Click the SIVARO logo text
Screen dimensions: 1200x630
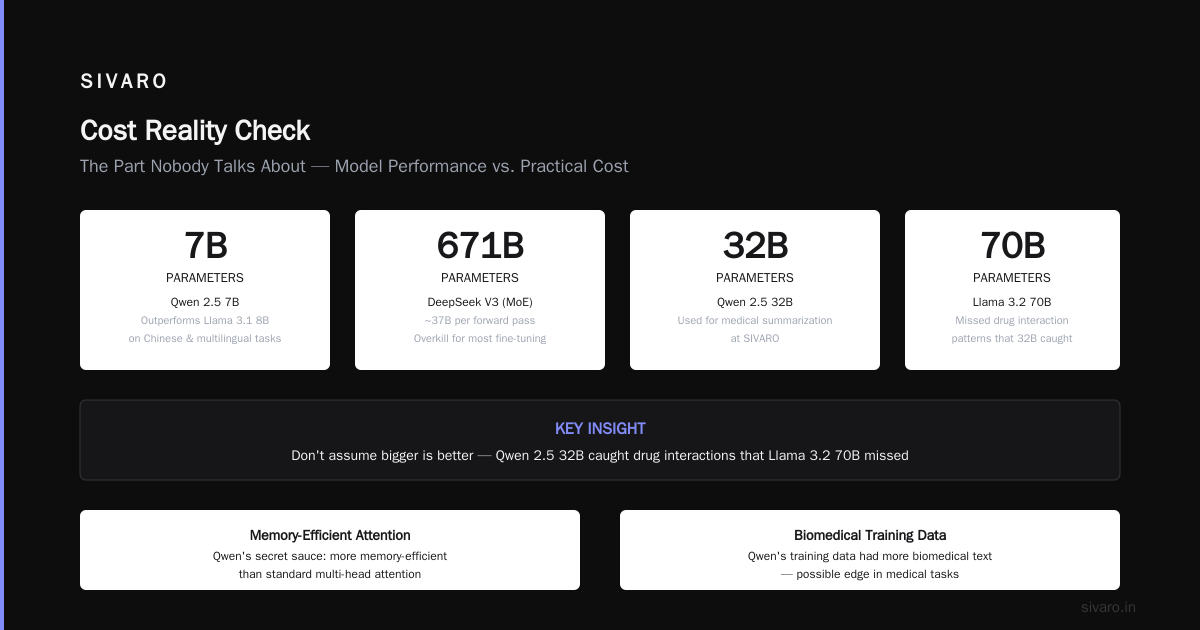pos(124,82)
